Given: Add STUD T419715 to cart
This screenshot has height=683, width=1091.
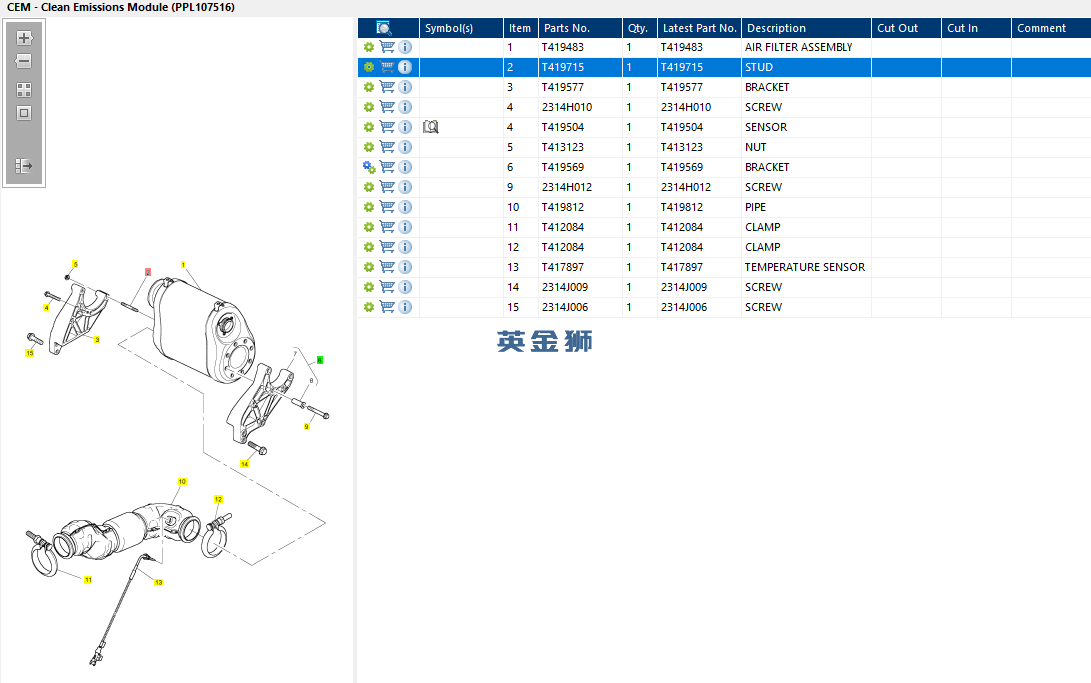Looking at the screenshot, I should click(x=388, y=67).
